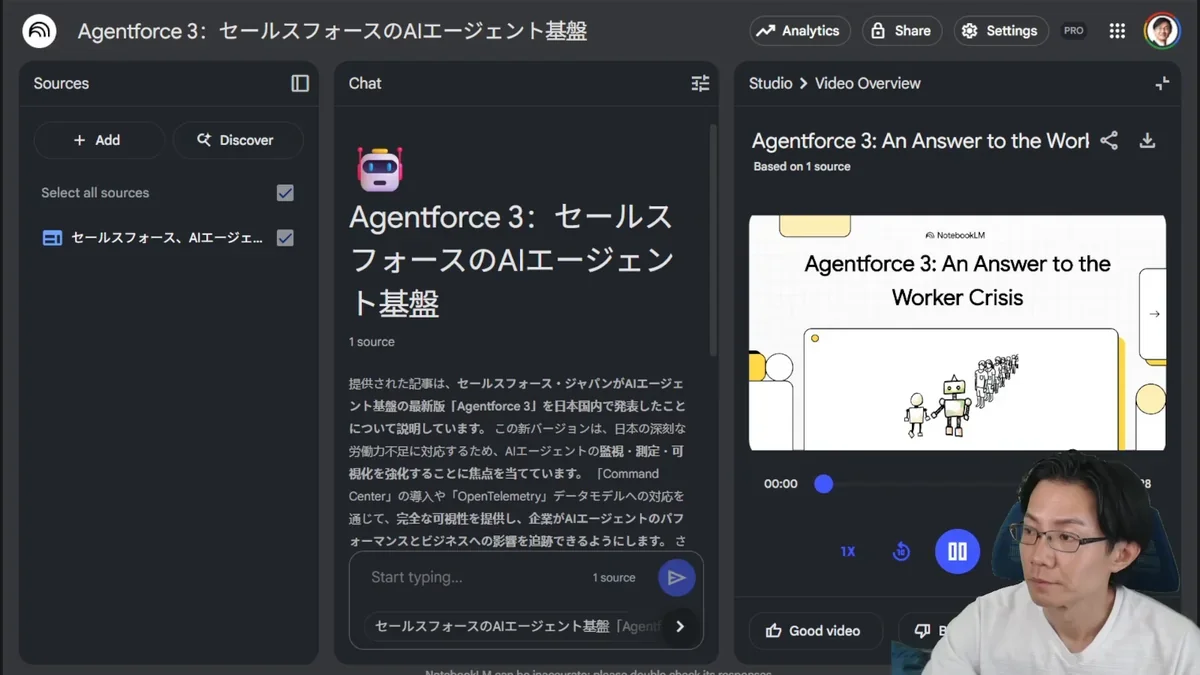Click the Chat panel header
The height and width of the screenshot is (675, 1200).
pos(365,84)
